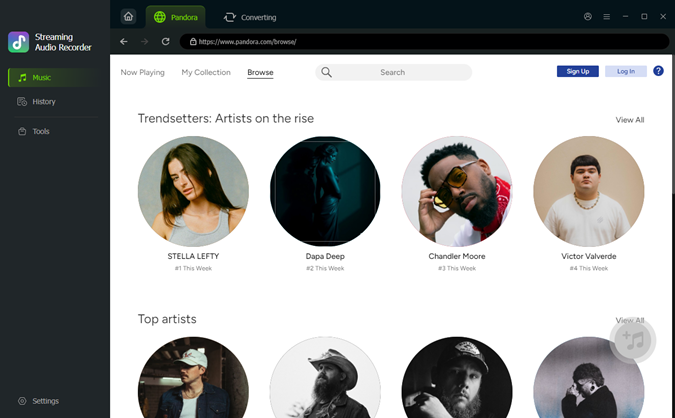Minimize the application window
Image resolution: width=675 pixels, height=418 pixels.
coord(625,17)
